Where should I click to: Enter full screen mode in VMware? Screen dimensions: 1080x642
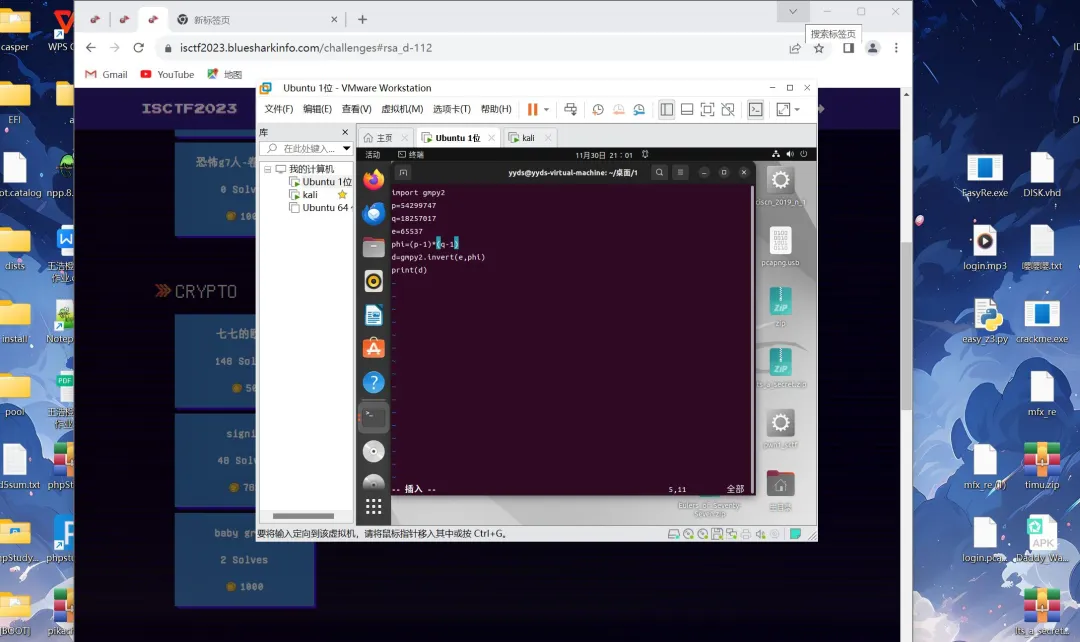click(x=707, y=110)
